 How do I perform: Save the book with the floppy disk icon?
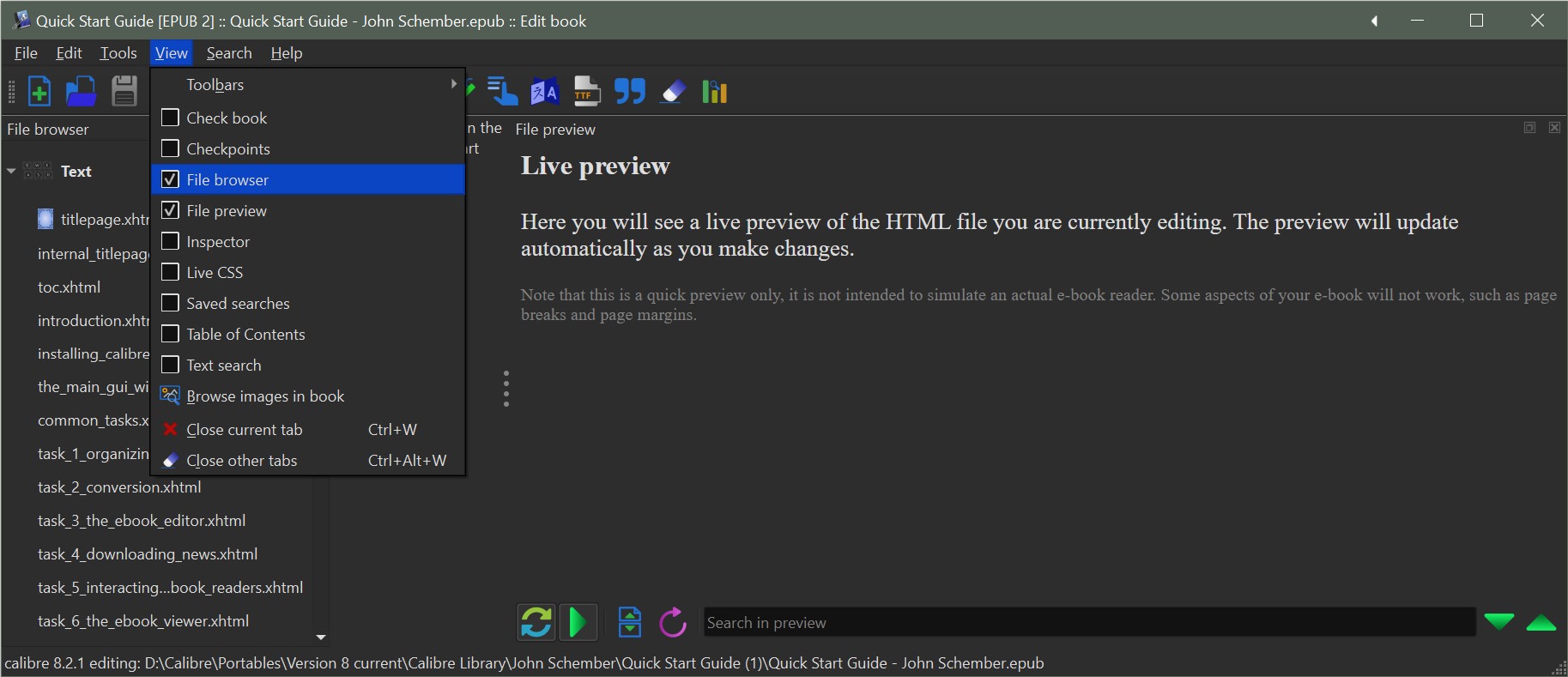click(124, 91)
